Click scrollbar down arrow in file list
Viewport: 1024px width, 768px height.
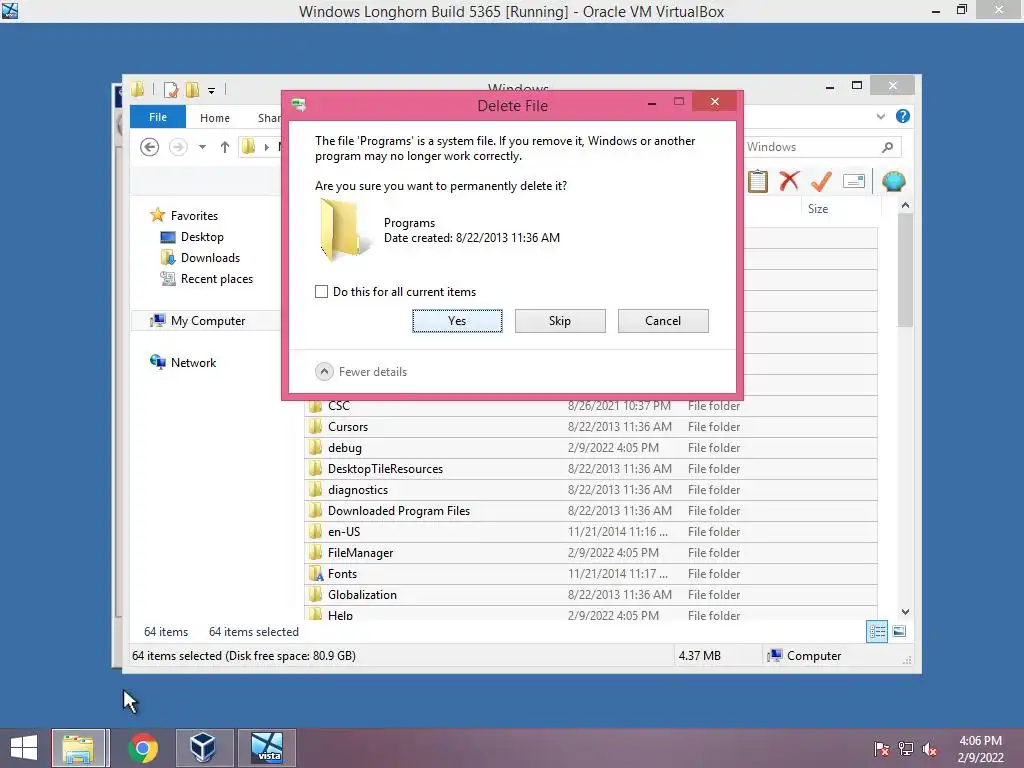(905, 611)
